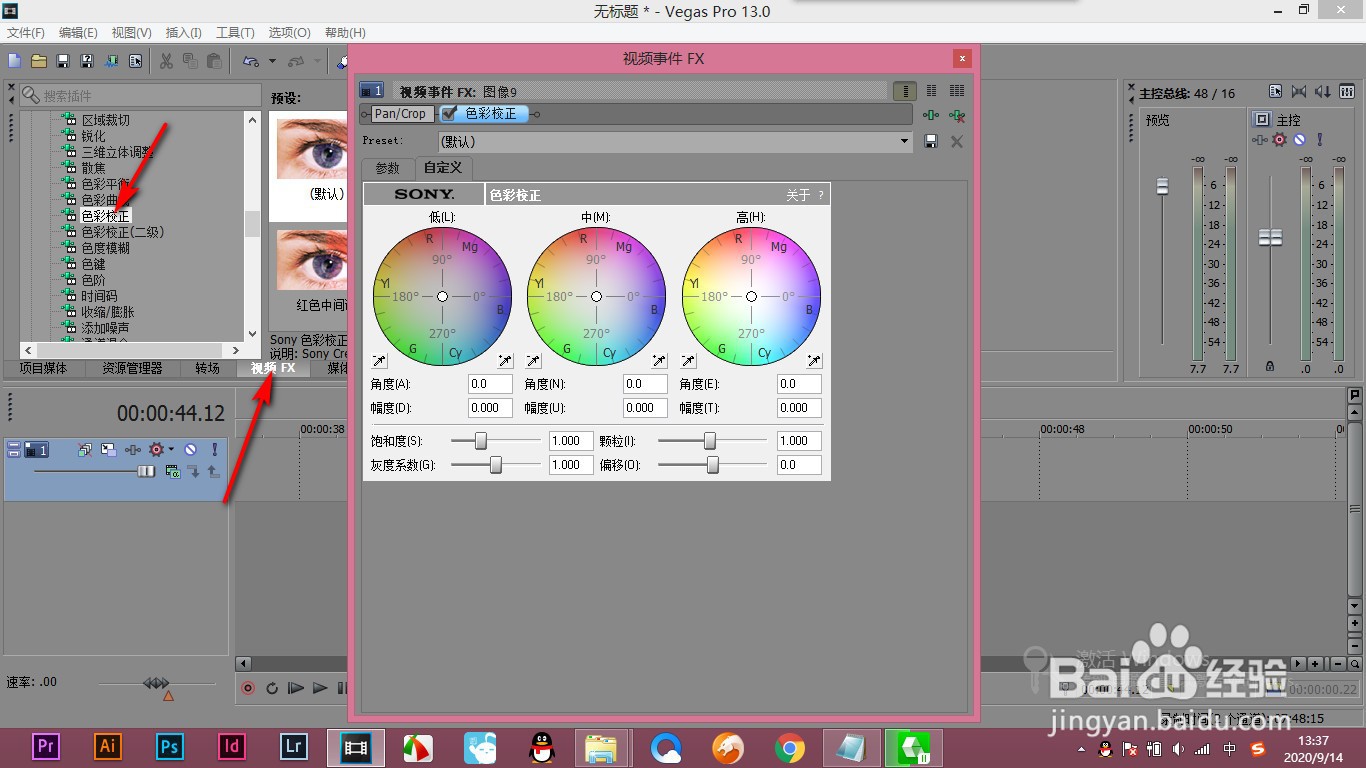
Task: Select the two-column FX view layout button
Action: click(931, 91)
